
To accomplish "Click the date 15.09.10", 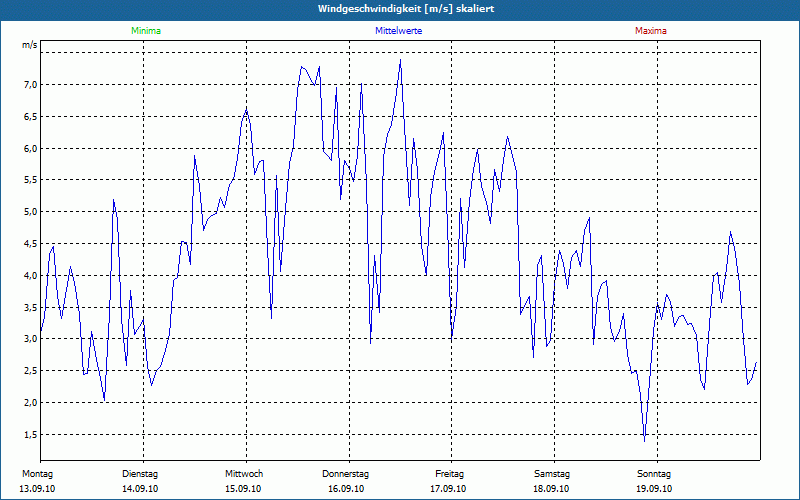I will coord(243,489).
